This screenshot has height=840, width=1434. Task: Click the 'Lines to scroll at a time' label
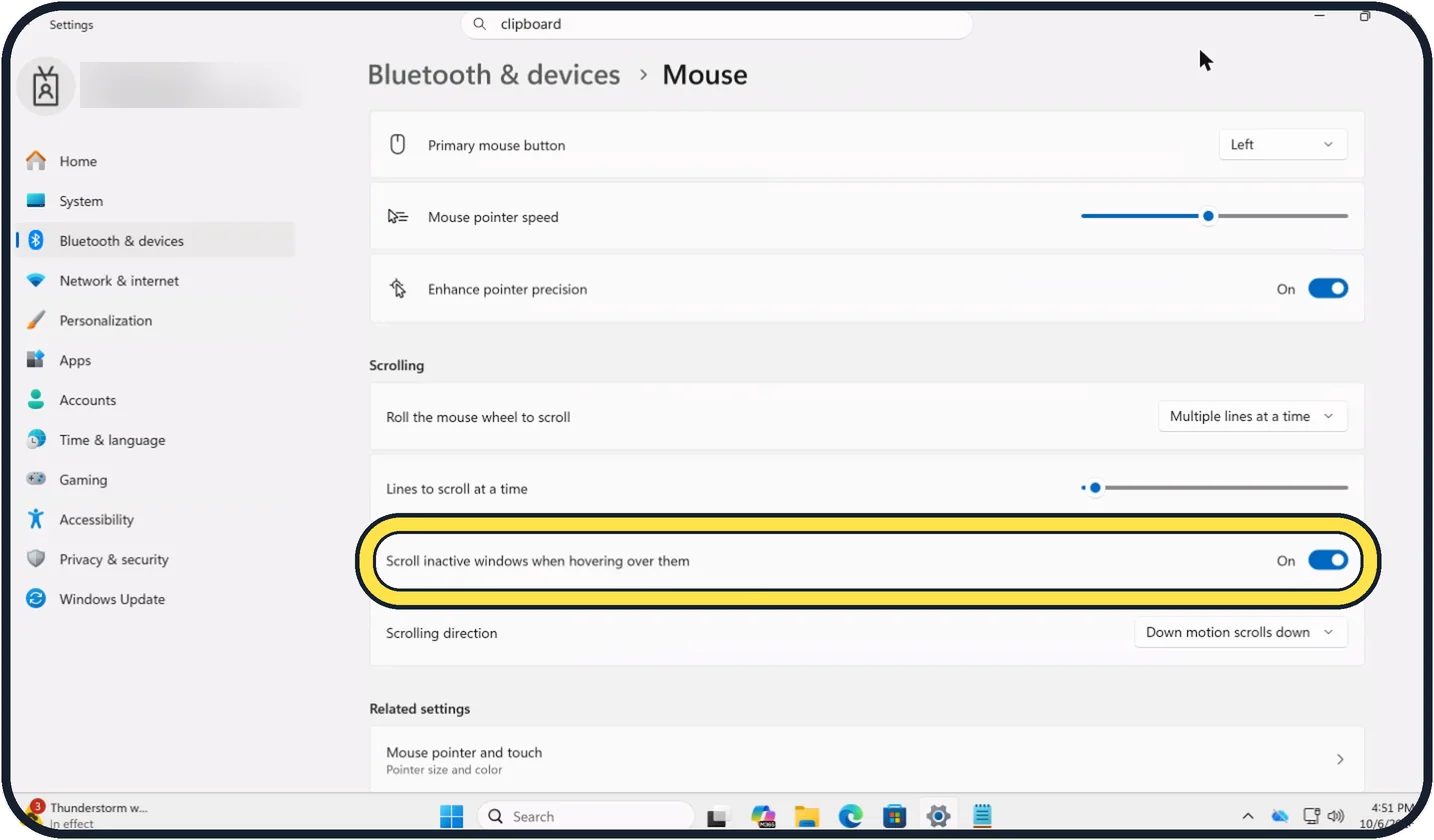457,489
